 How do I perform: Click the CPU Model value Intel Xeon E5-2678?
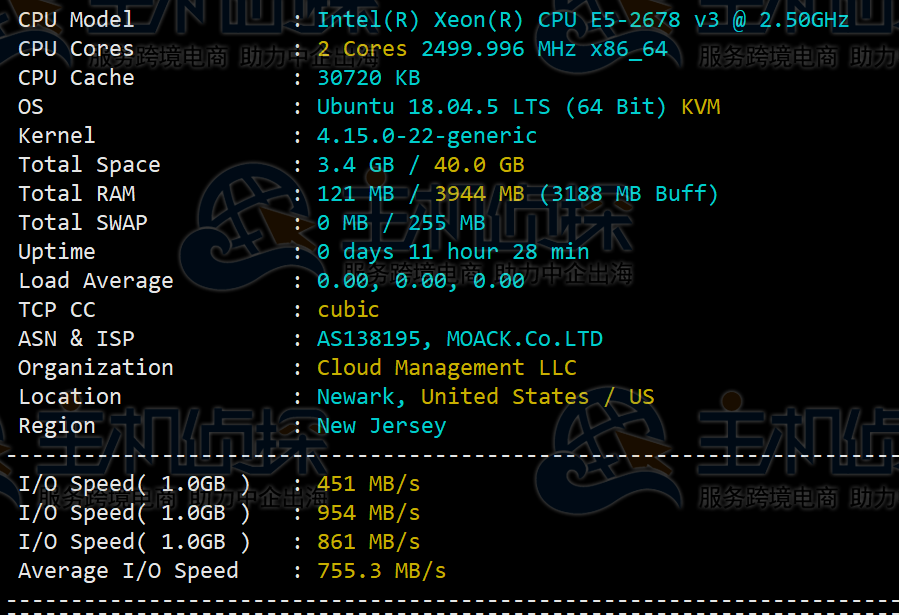(x=583, y=20)
